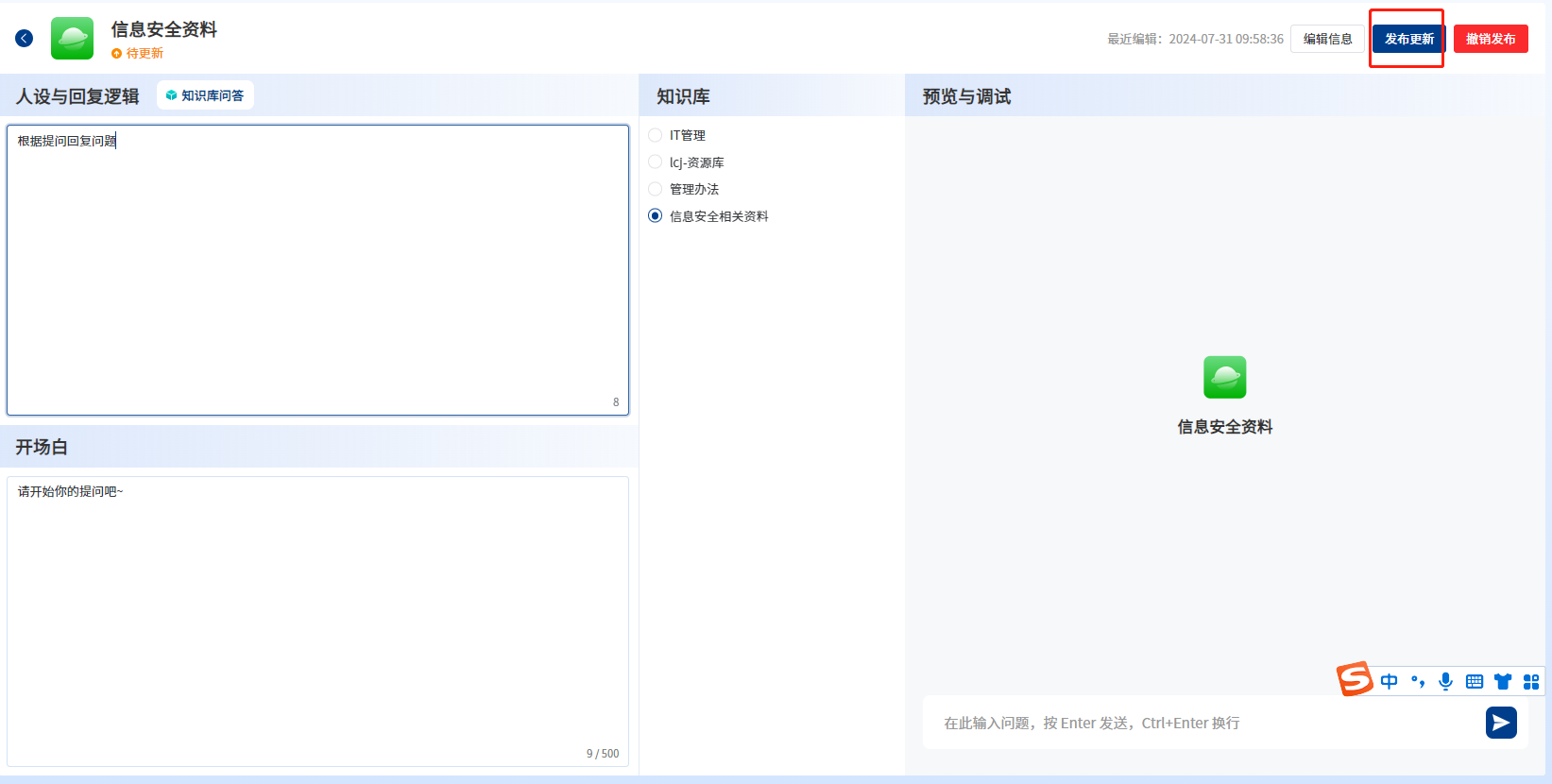Click the 知识库问答 tag
This screenshot has height=784, width=1552.
point(205,95)
